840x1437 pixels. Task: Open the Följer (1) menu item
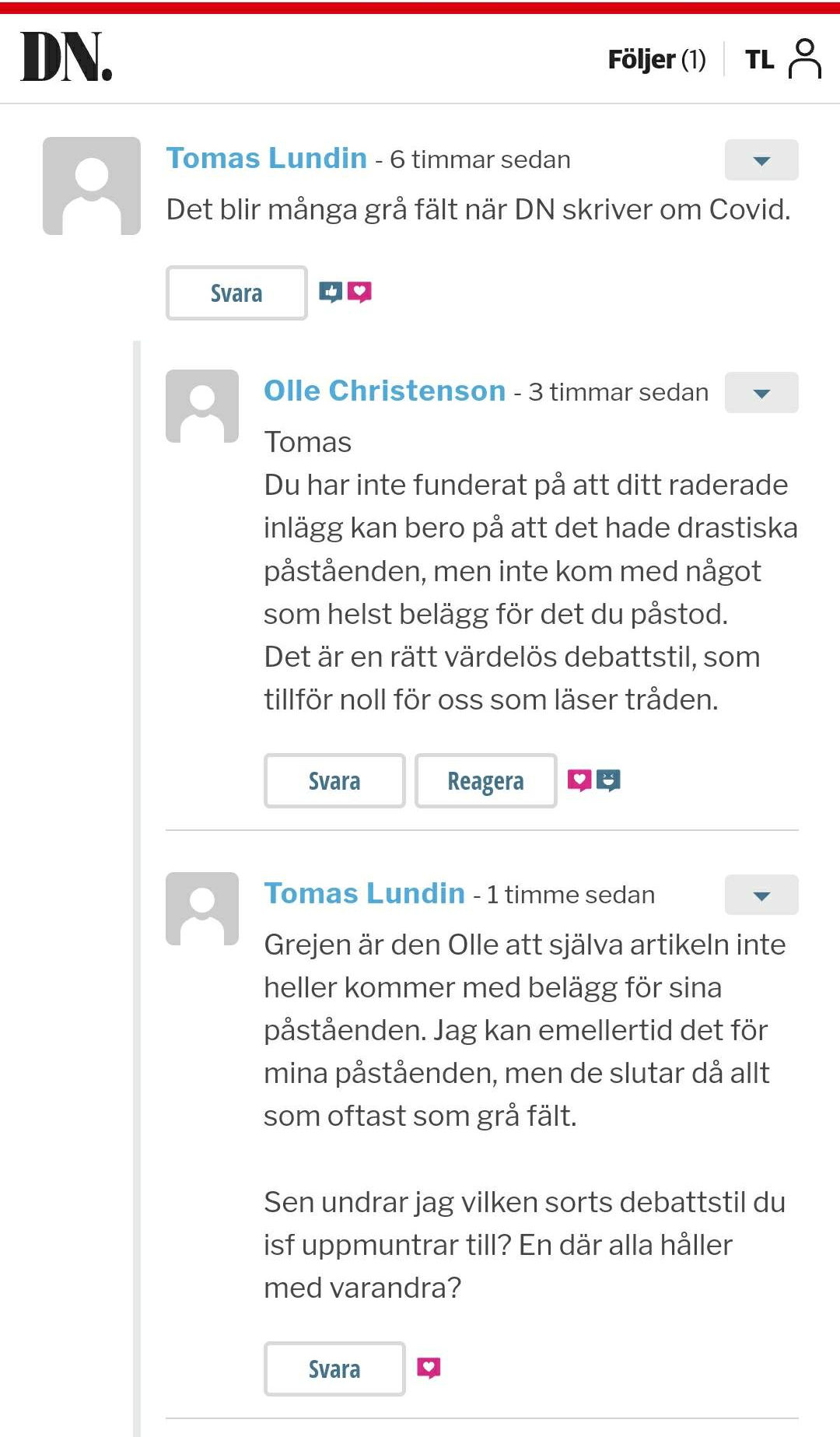pos(656,59)
